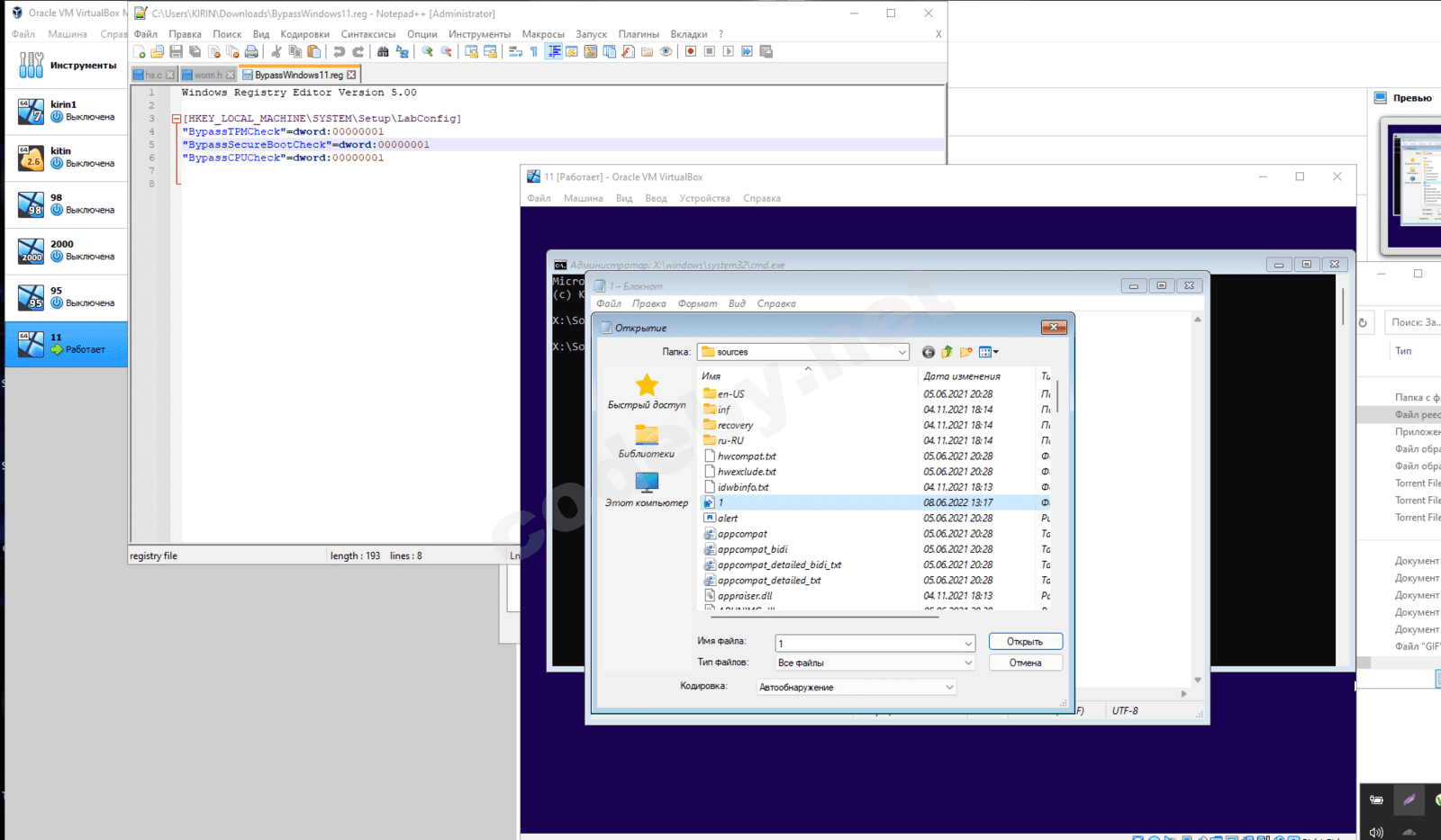The image size is (1441, 840).
Task: Create a new folder in the Open dialog
Action: coord(966,352)
